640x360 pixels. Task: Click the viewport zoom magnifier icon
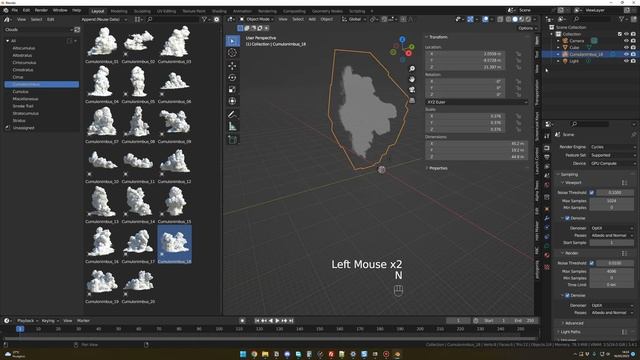[x=412, y=69]
